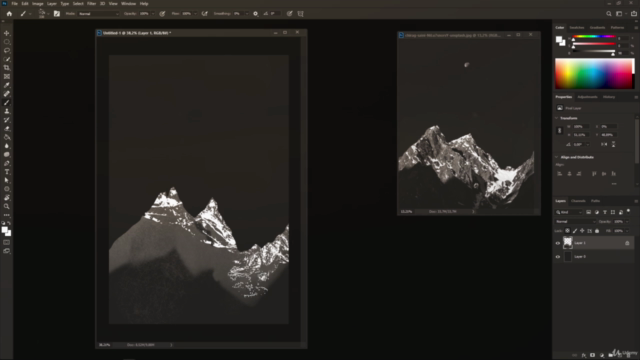Select the Zoom tool

click(7, 207)
